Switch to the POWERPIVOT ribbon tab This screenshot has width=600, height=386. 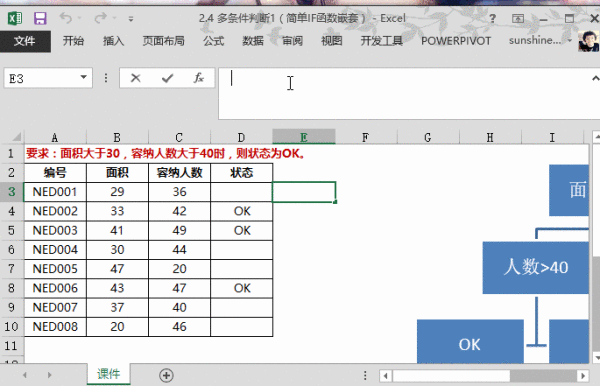pyautogui.click(x=456, y=41)
